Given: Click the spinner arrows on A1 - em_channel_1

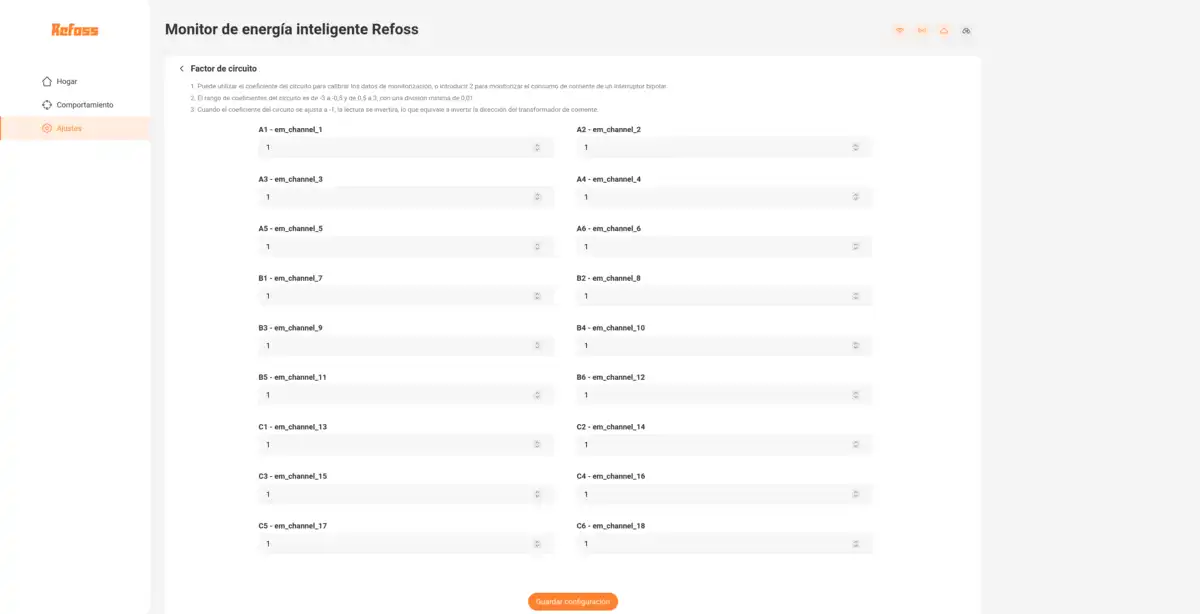Looking at the screenshot, I should click(537, 148).
